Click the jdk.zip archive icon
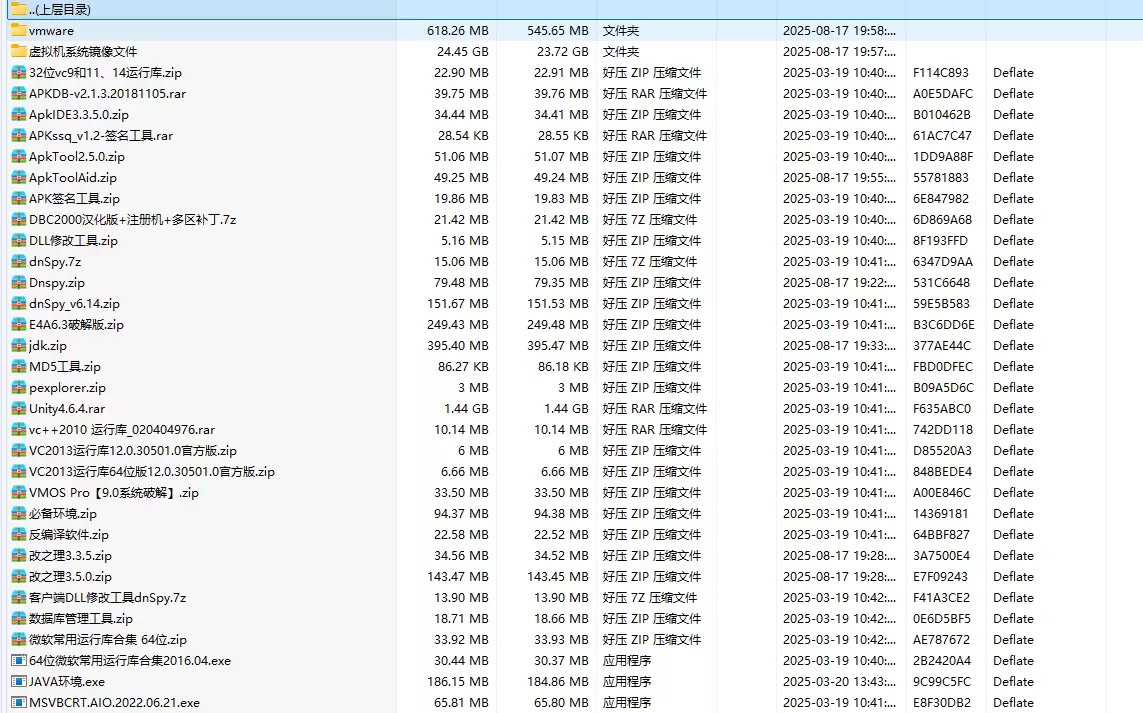Viewport: 1143px width, 713px height. point(18,346)
